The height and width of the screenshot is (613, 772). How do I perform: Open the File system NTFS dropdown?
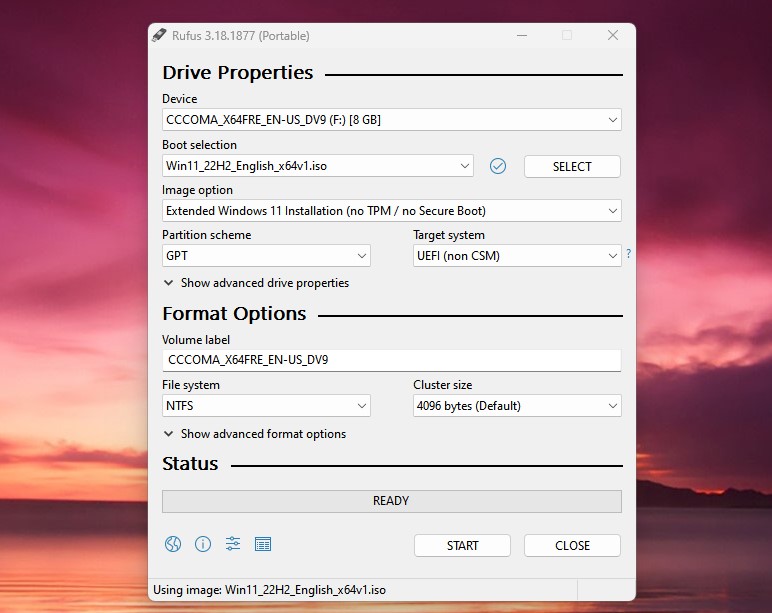[266, 406]
